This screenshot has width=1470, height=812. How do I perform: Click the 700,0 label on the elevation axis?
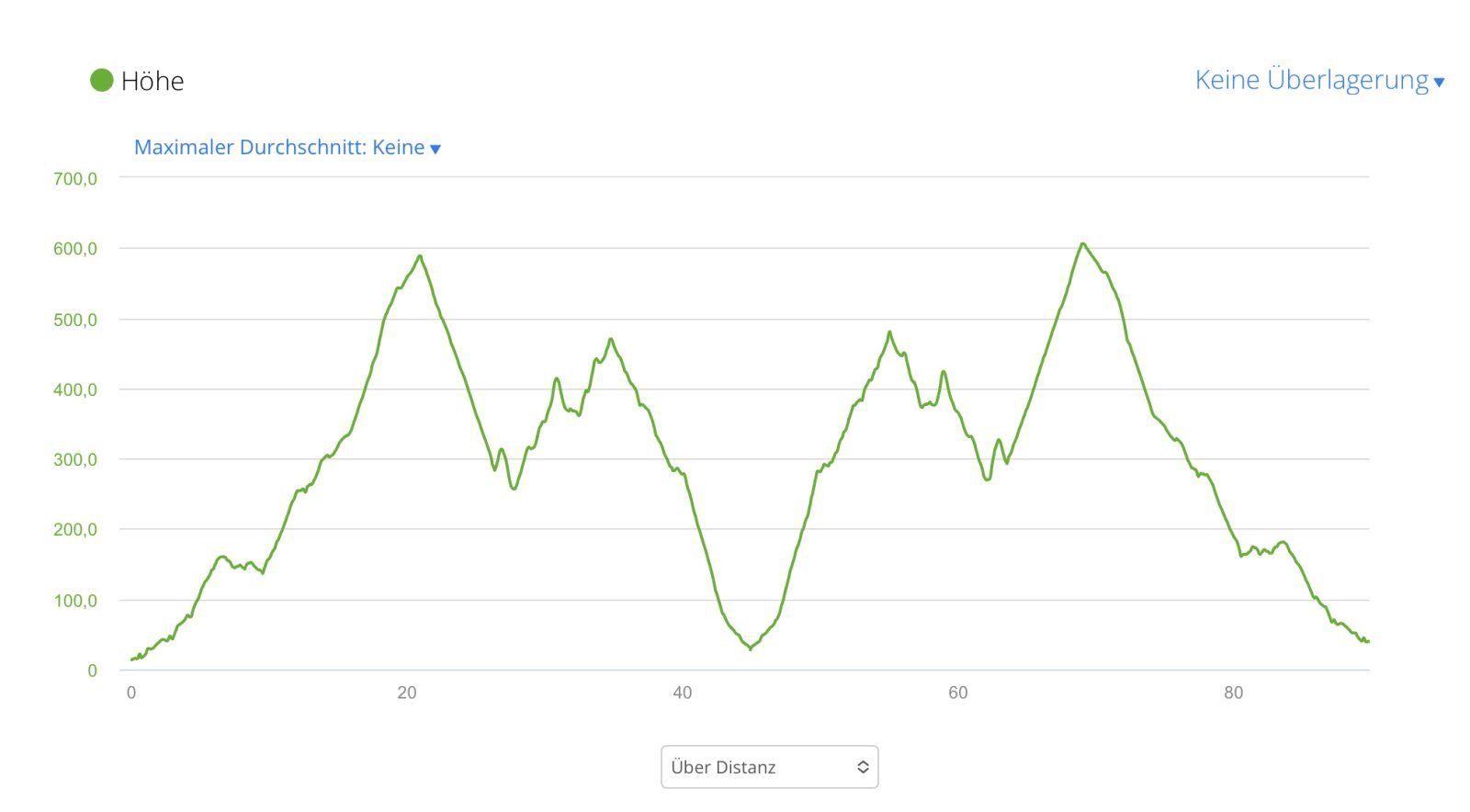[x=75, y=179]
